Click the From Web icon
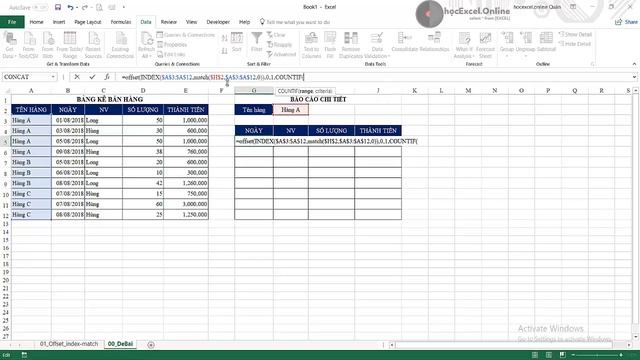This screenshot has width=640, height=360. (x=47, y=45)
